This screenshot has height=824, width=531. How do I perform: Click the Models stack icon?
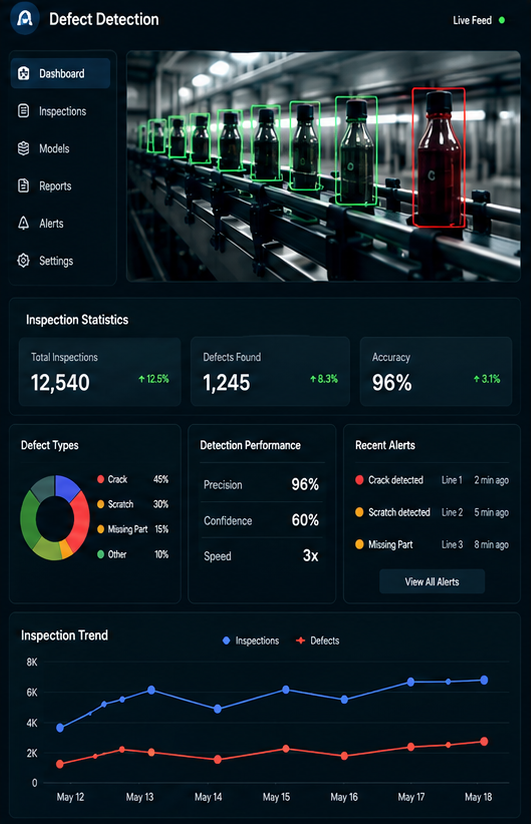coord(24,148)
